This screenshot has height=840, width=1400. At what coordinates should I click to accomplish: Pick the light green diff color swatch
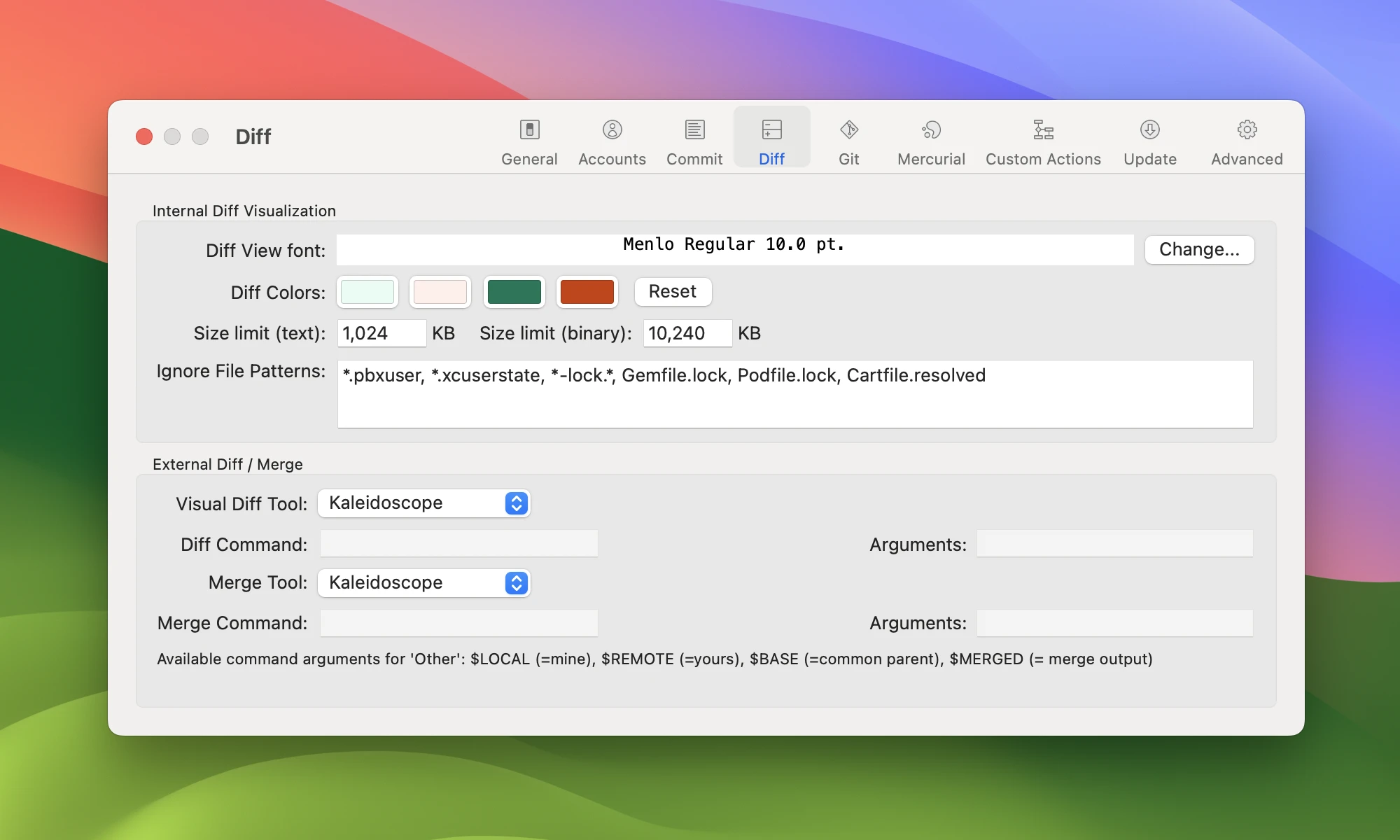pos(367,292)
